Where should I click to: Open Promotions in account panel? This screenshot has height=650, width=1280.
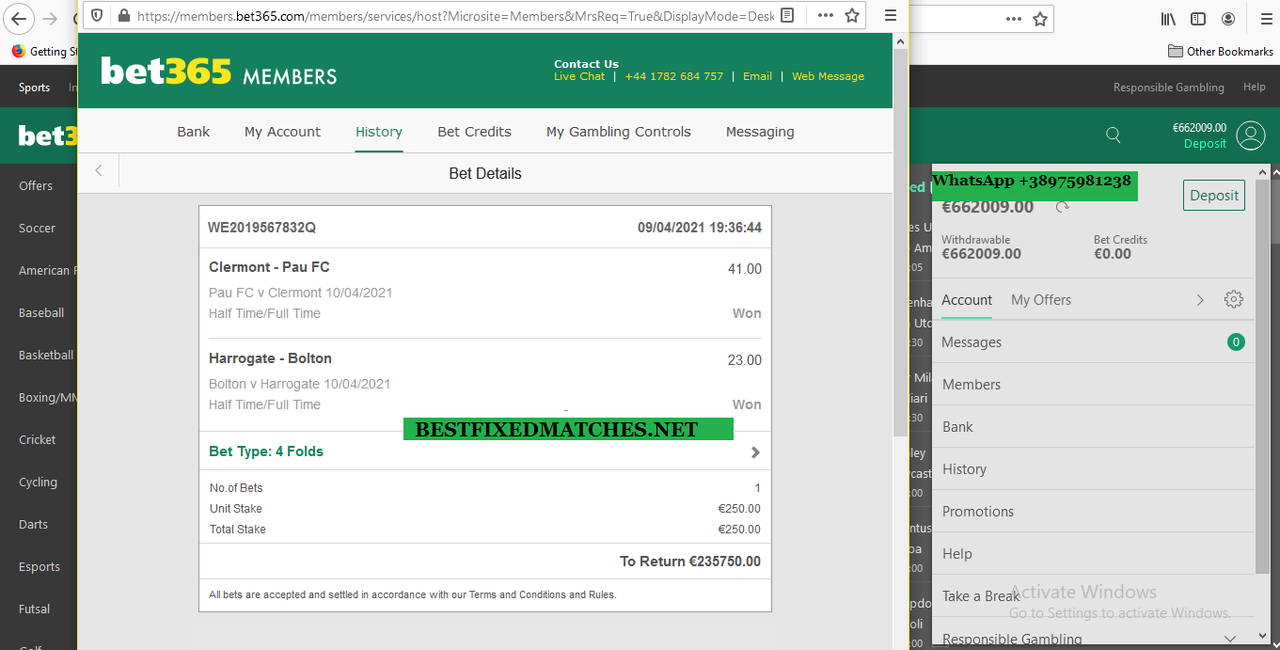point(1093,511)
